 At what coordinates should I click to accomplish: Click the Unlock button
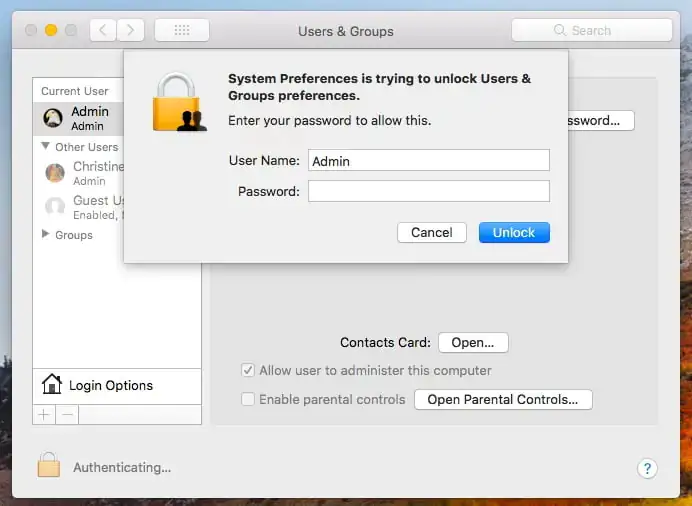pyautogui.click(x=514, y=232)
